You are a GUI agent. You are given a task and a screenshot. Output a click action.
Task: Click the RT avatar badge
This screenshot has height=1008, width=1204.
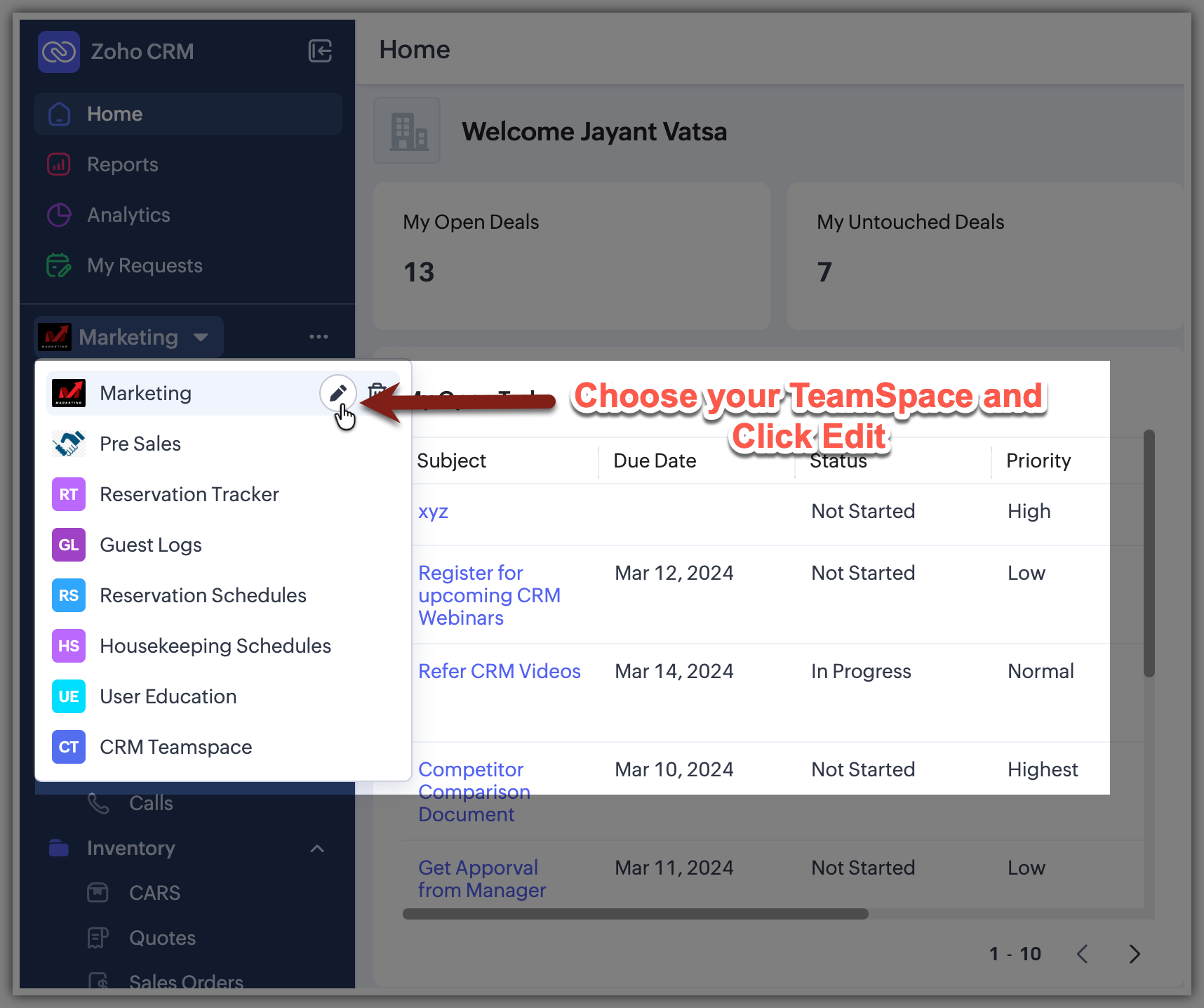pyautogui.click(x=69, y=494)
